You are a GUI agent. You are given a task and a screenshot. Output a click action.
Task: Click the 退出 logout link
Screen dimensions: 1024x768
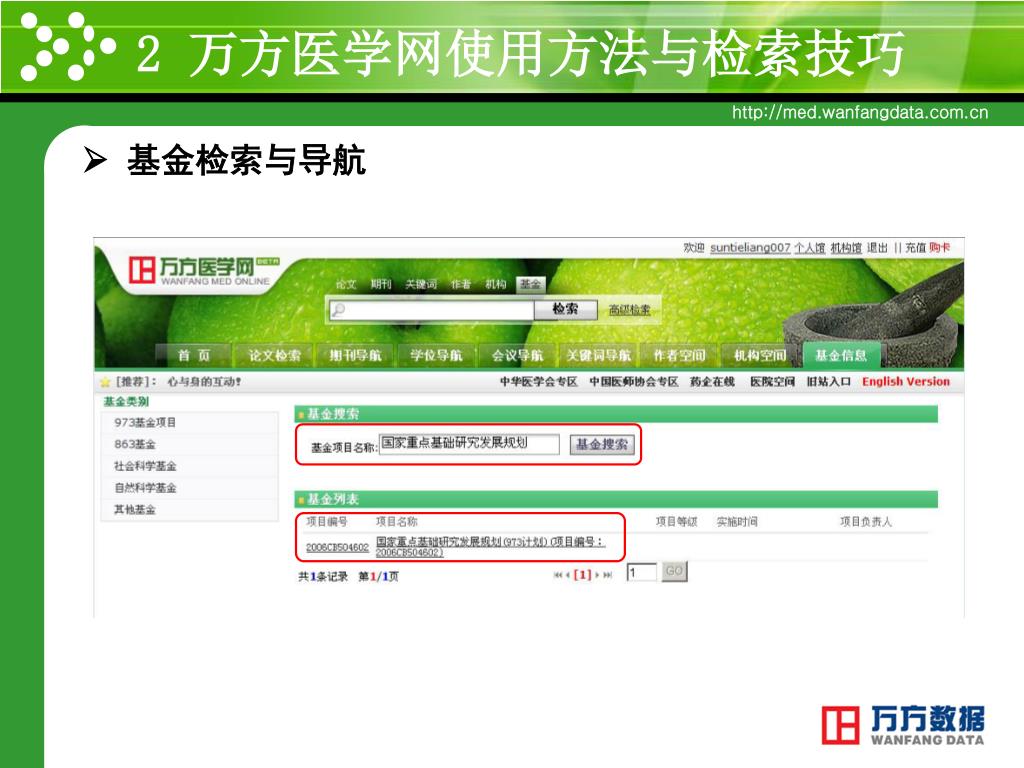click(x=878, y=248)
